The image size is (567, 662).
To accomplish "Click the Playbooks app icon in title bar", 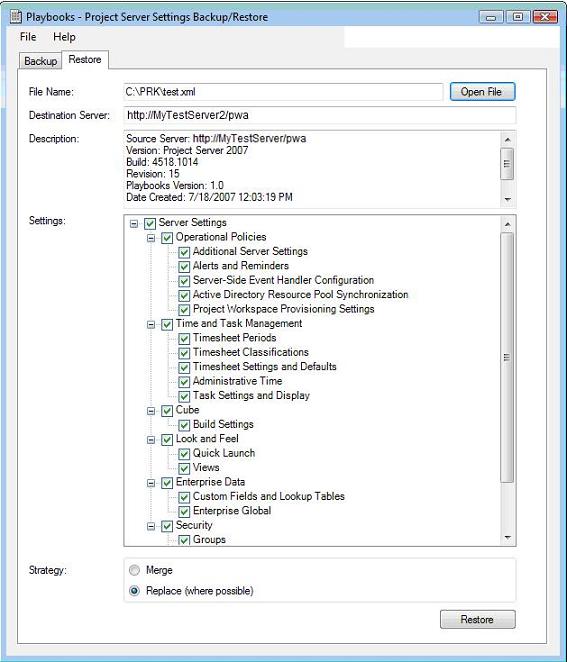I will coord(15,16).
